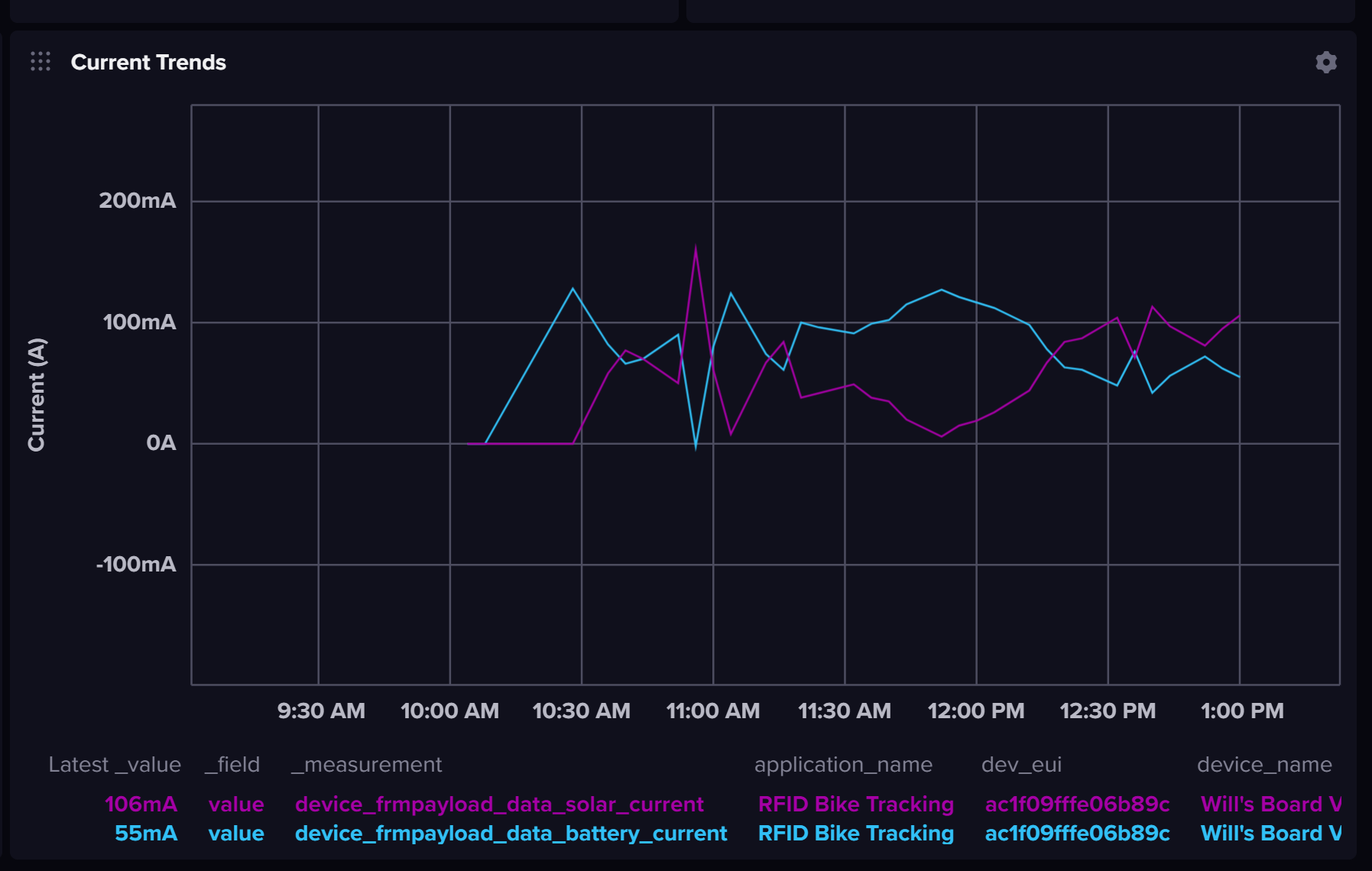Toggle visibility of device_frmpayload_data_solar_current series

499,804
